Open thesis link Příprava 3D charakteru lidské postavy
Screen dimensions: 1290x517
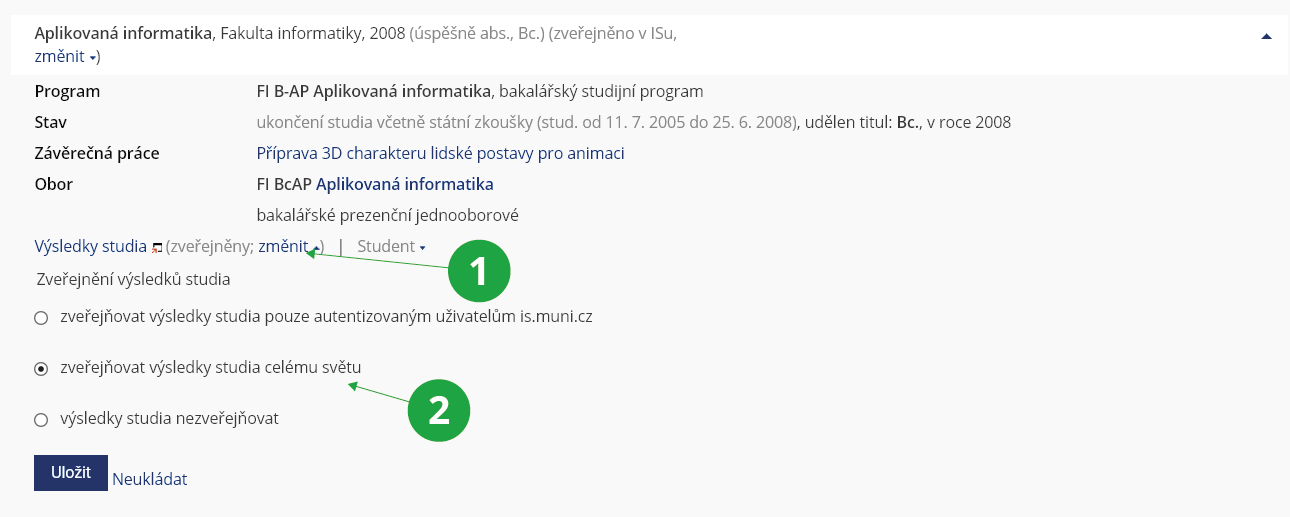(x=440, y=153)
